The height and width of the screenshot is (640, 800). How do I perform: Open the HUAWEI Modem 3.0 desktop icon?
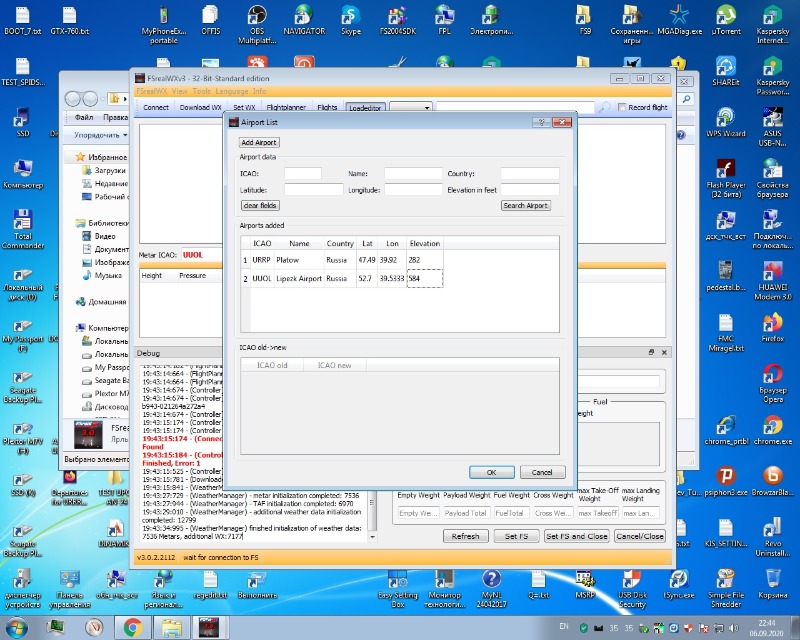point(772,280)
